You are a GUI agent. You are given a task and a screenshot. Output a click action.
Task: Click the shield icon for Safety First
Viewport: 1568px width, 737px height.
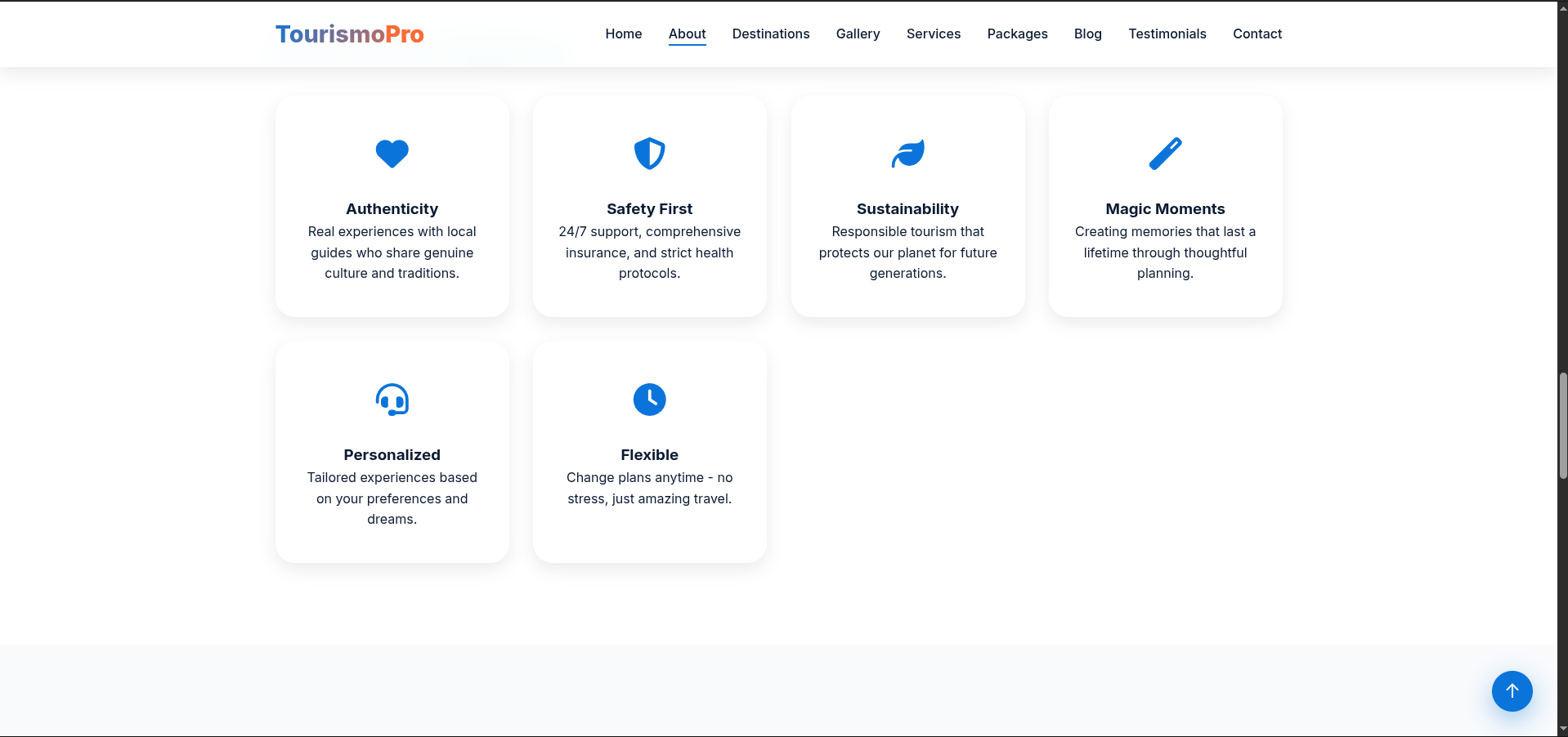pyautogui.click(x=649, y=154)
